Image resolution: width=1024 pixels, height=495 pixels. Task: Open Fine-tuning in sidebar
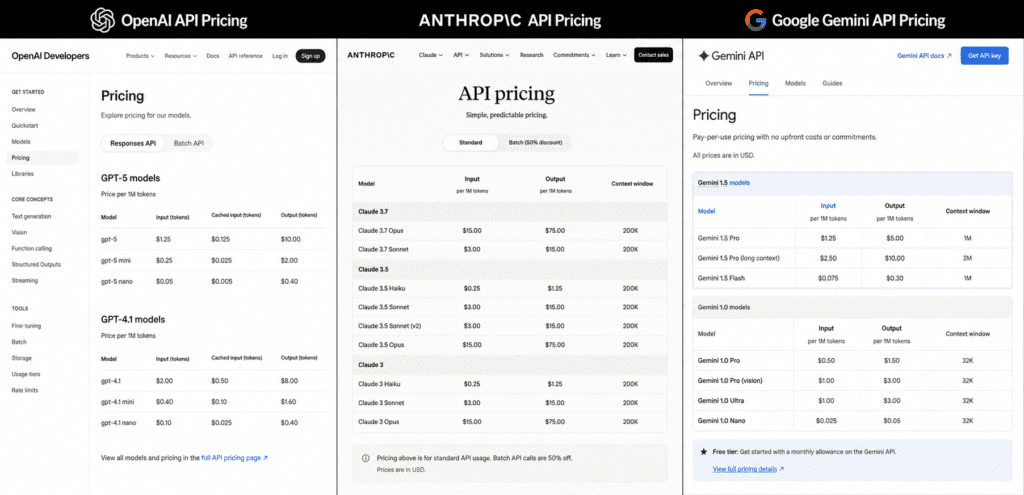tap(27, 326)
